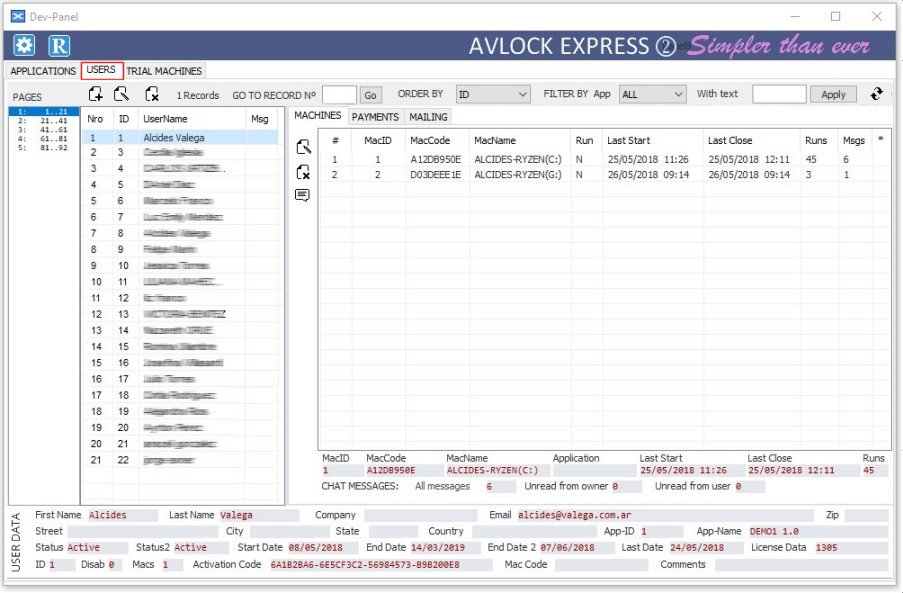Click the App-Name field DEMO1 1.0
Screen dimensions: 903x593
[818, 531]
